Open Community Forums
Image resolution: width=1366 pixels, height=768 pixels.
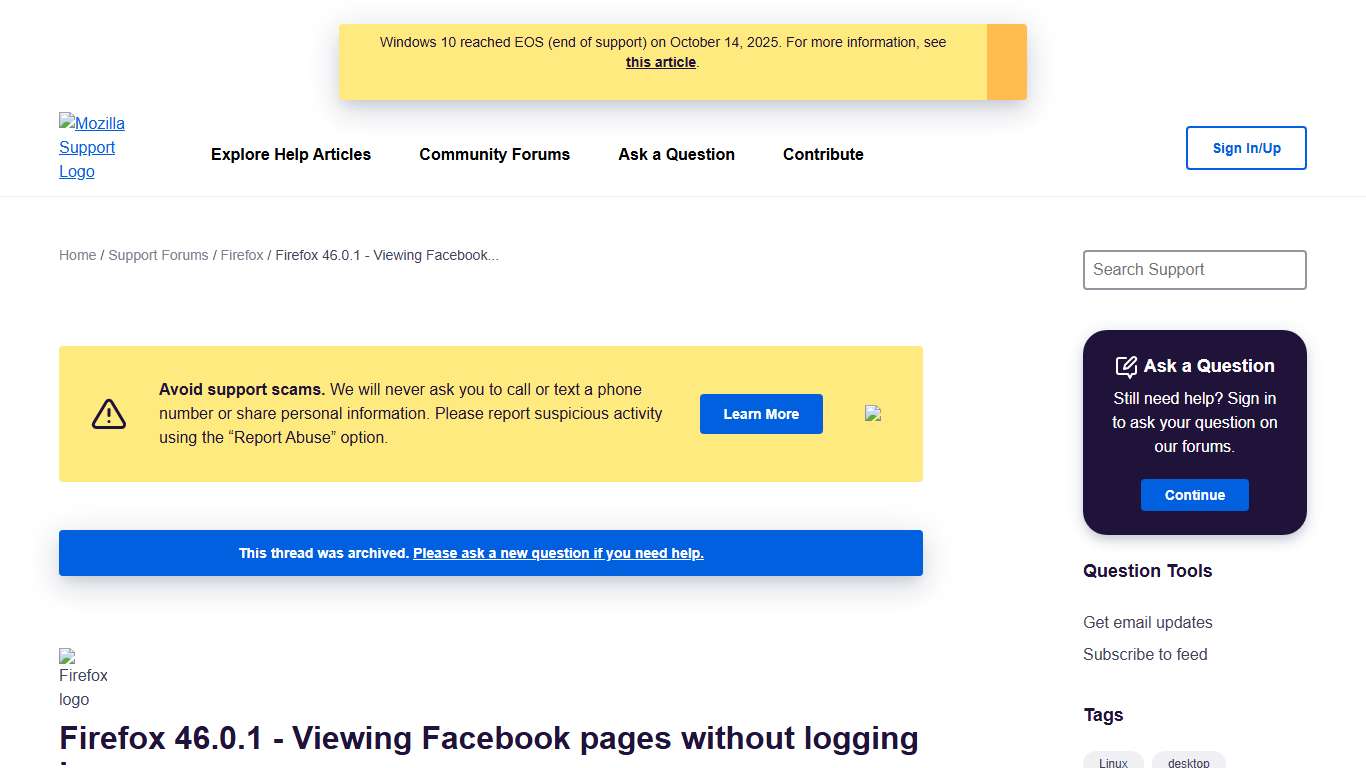(494, 154)
